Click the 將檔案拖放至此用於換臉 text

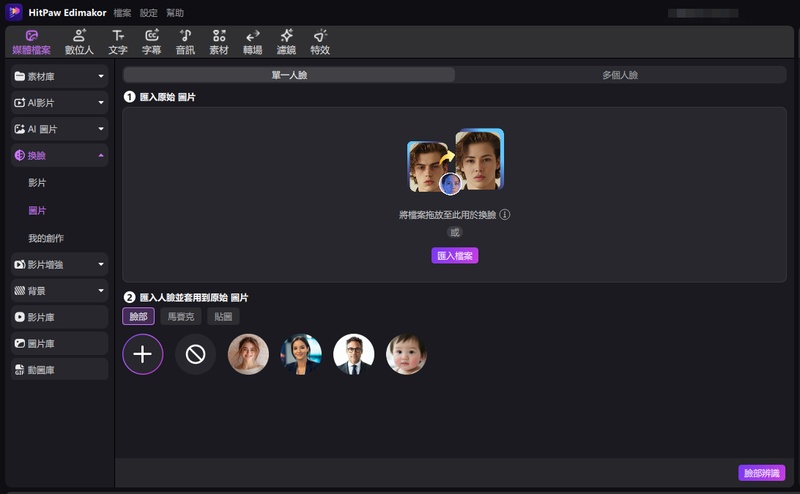click(x=447, y=215)
